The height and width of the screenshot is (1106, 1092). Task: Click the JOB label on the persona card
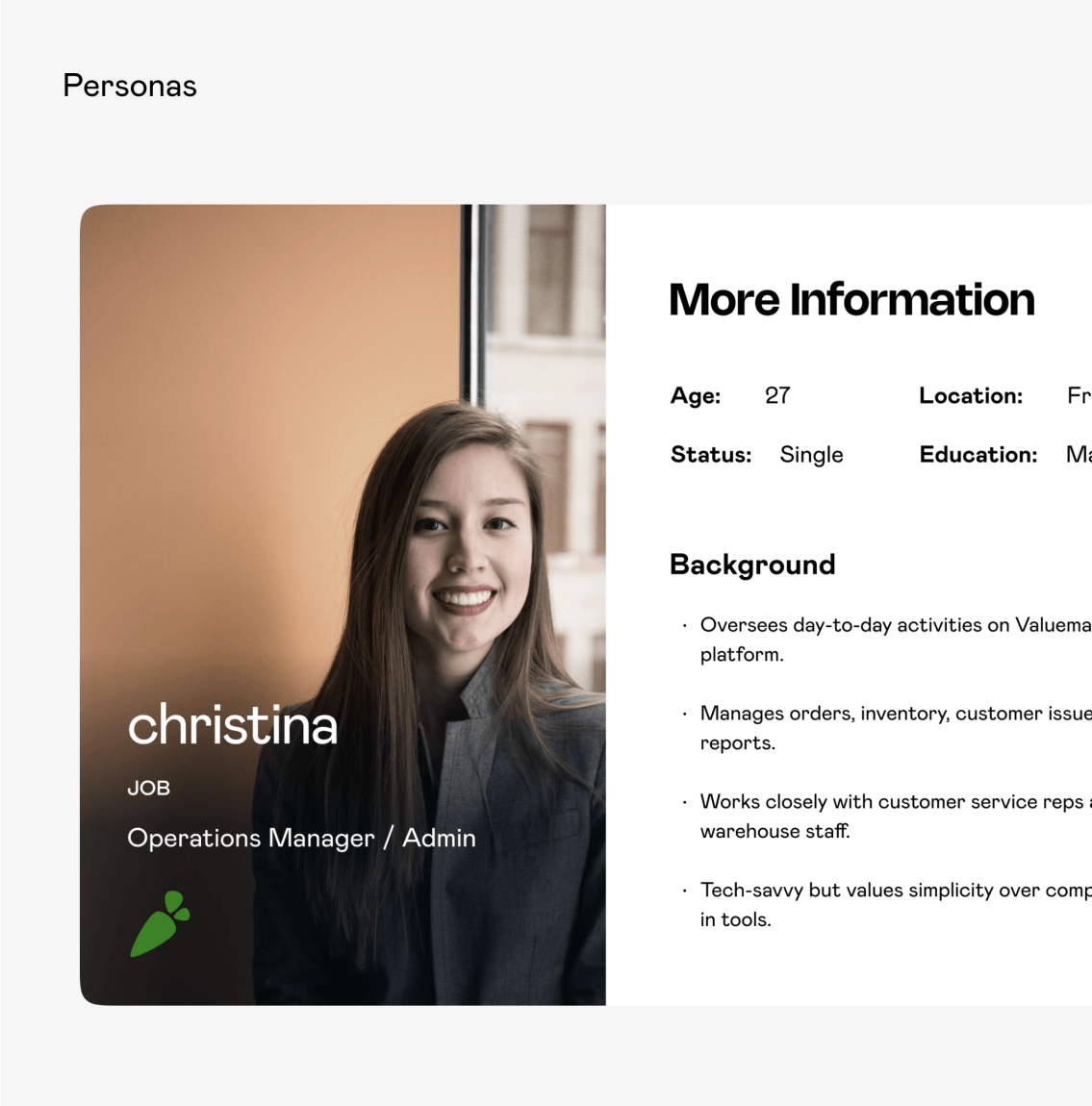(149, 787)
